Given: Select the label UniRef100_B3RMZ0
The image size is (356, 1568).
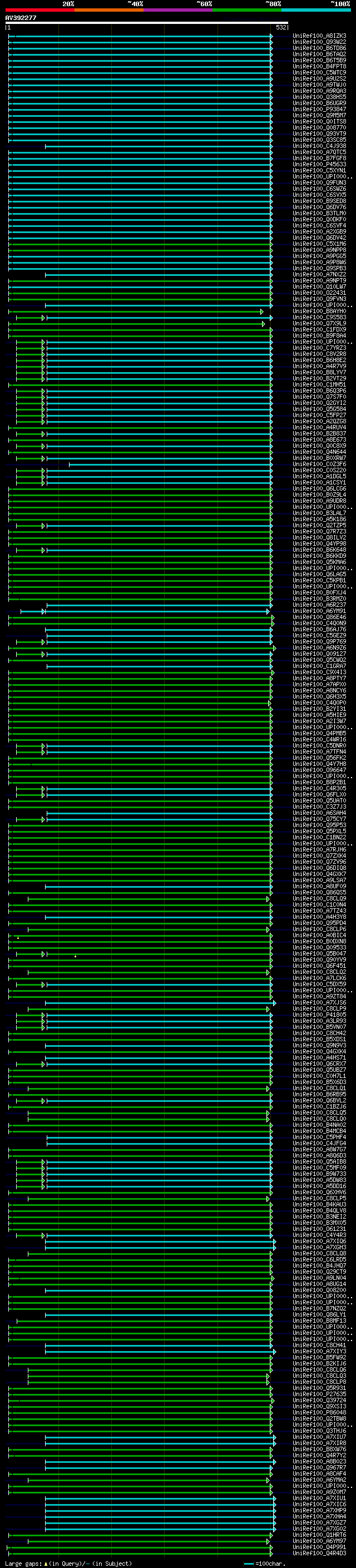Looking at the screenshot, I should pos(319,599).
